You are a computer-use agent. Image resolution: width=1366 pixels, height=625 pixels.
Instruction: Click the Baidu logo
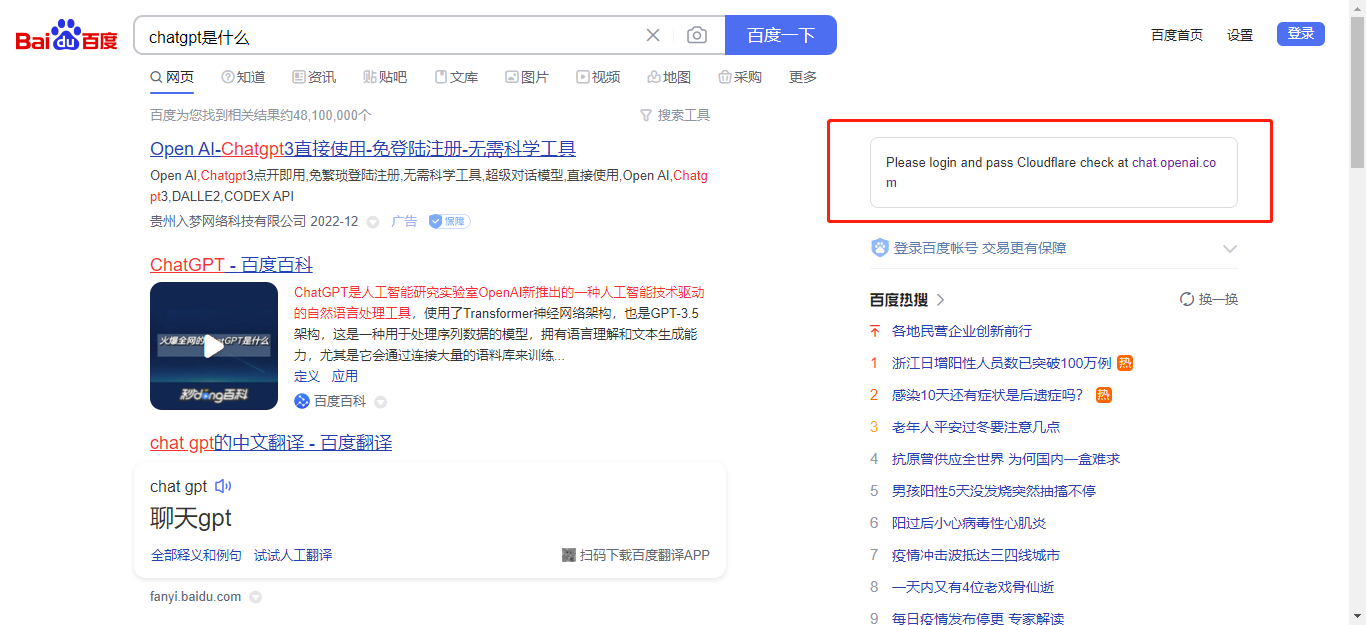point(67,35)
